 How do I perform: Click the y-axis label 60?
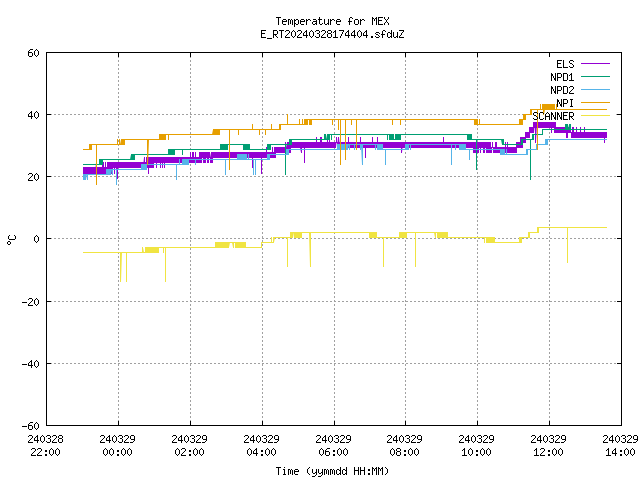33,53
